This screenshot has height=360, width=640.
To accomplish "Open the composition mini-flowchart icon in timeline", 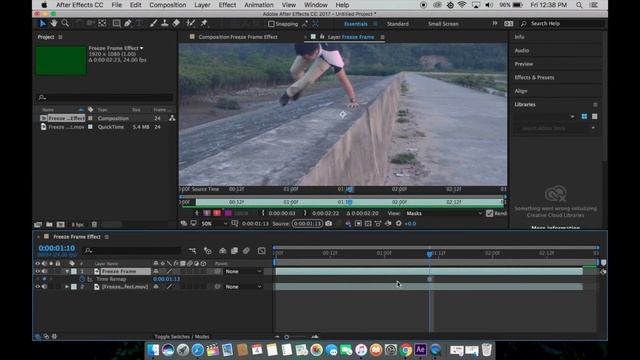I will pos(192,251).
